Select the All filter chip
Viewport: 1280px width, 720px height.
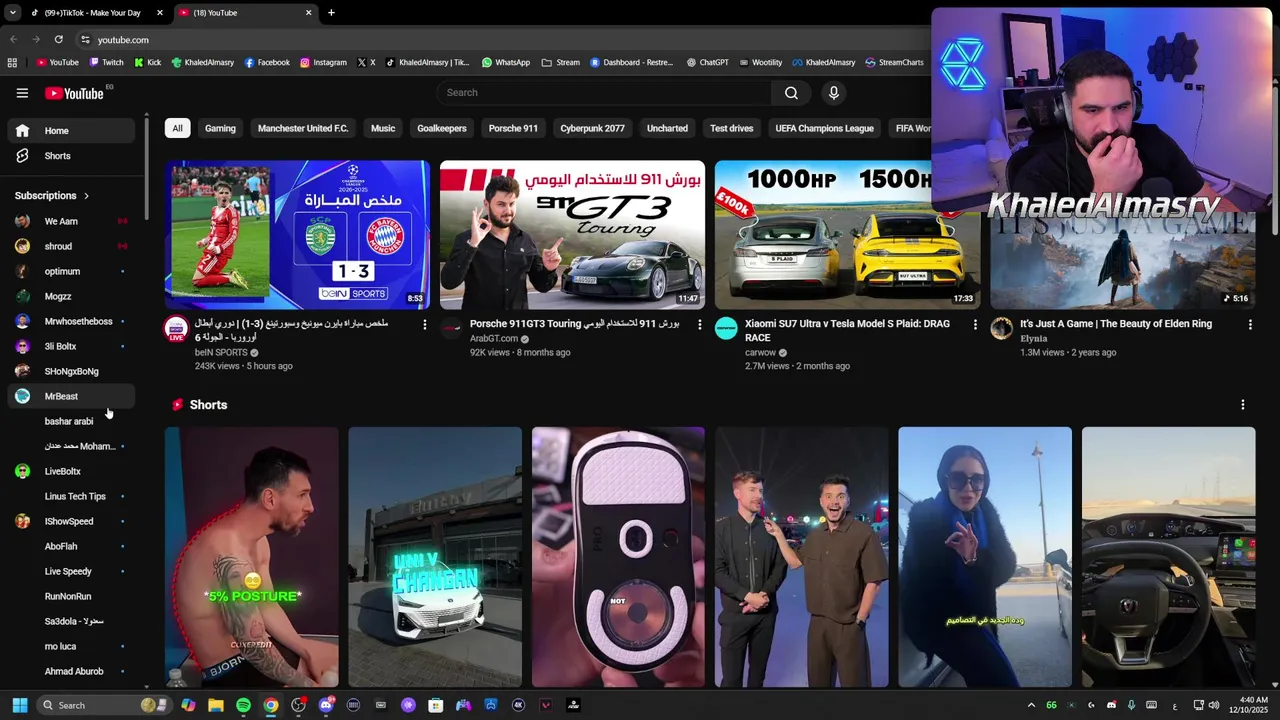click(x=177, y=128)
